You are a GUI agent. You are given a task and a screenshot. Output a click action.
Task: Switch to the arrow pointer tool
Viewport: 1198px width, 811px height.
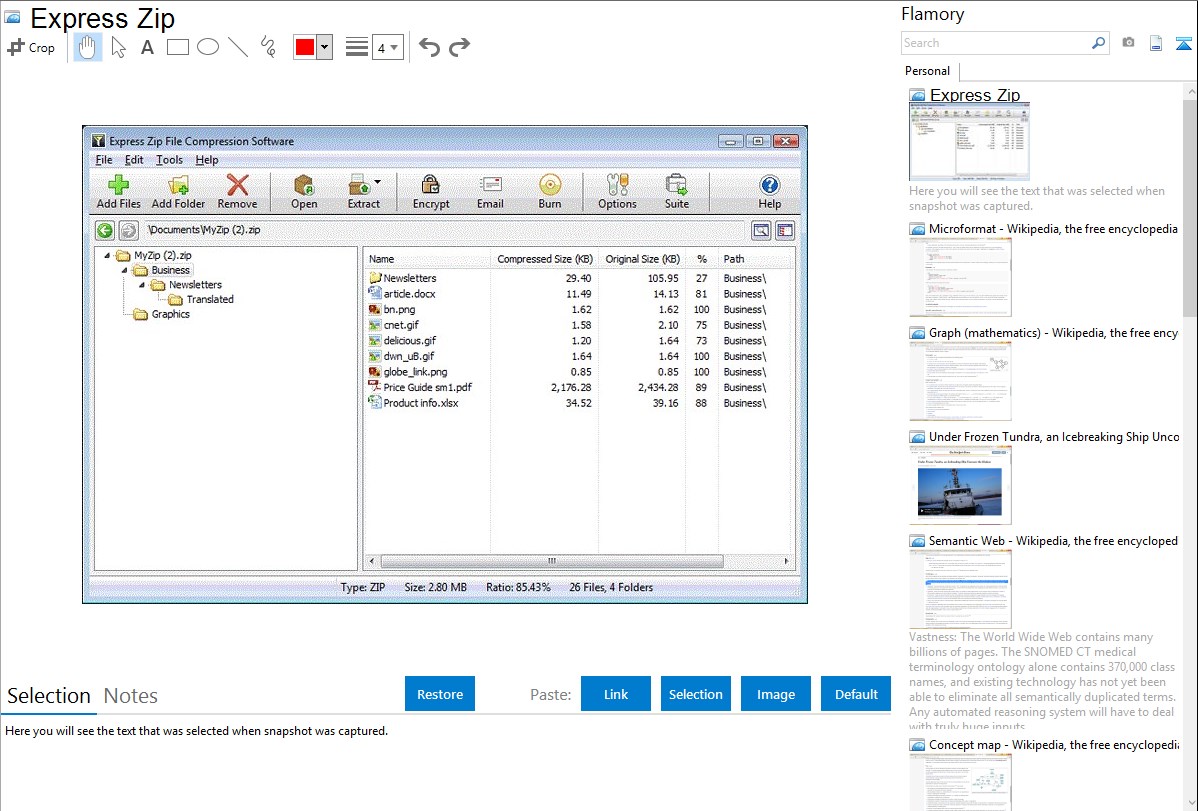tap(118, 47)
